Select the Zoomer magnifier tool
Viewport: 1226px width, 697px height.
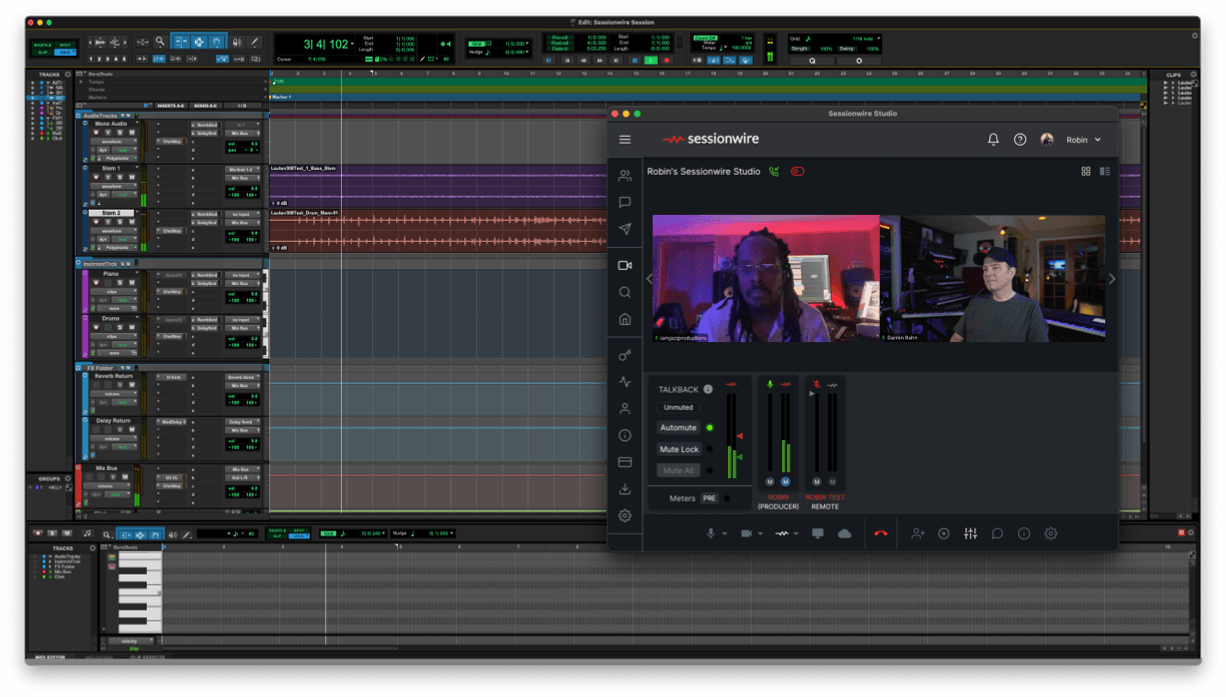click(160, 42)
